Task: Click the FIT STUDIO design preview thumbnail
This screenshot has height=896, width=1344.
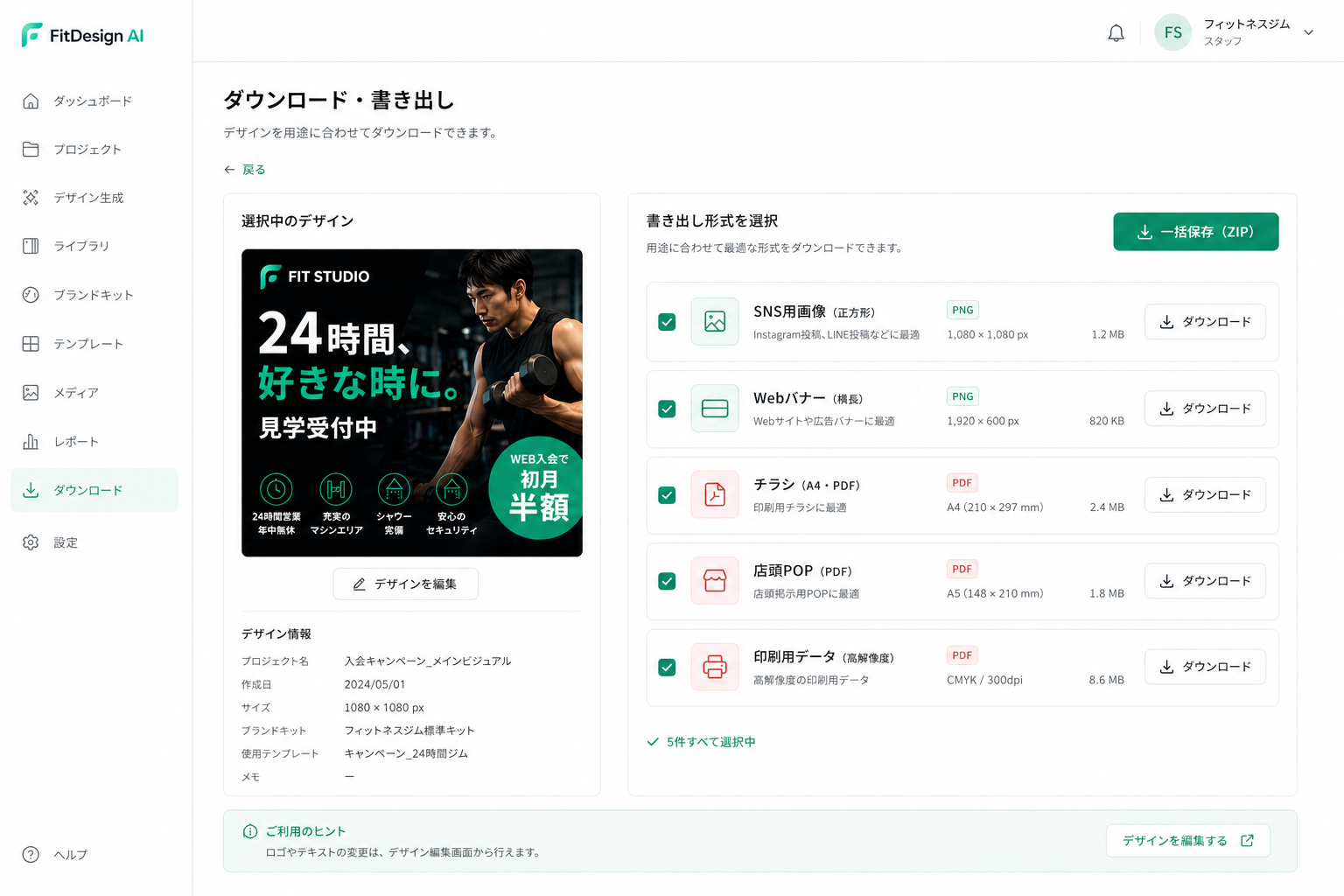Action: tap(412, 402)
